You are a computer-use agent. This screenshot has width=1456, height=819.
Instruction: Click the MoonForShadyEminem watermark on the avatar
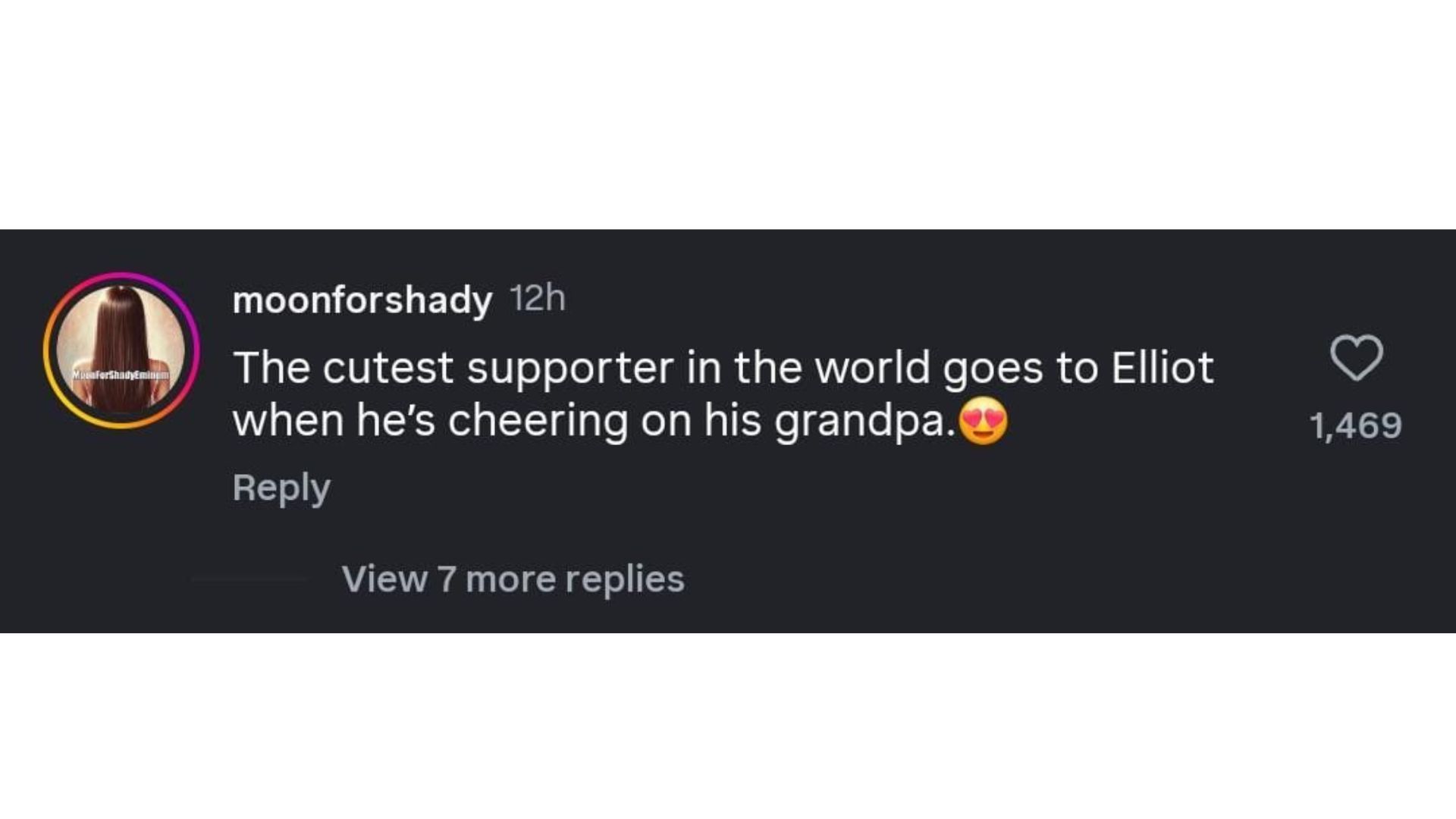coord(121,375)
